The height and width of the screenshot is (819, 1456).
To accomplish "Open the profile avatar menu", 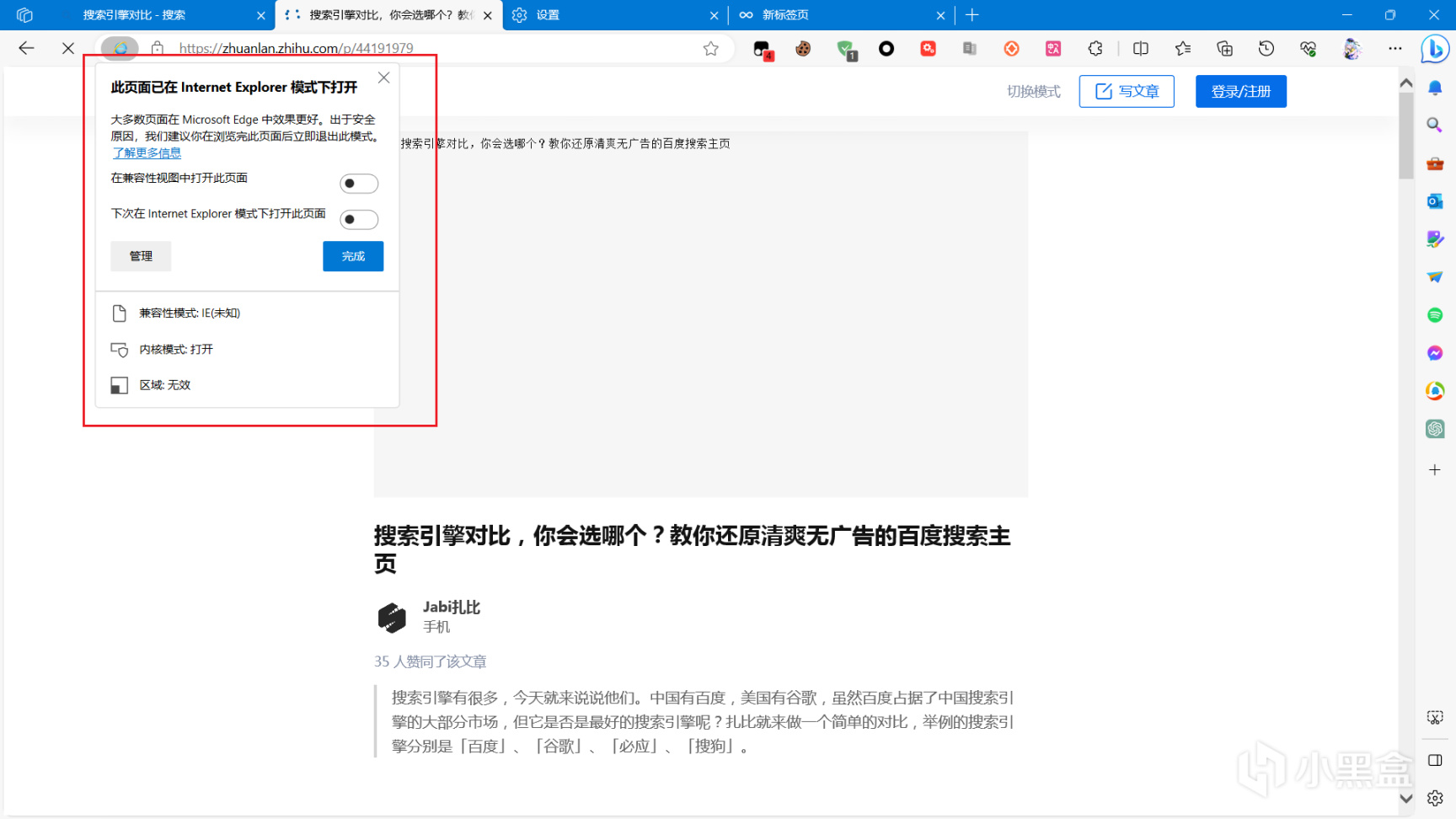I will coord(1352,49).
